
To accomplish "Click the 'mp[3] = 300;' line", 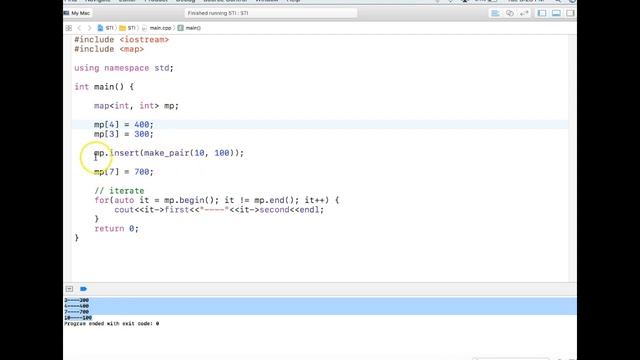I will pyautogui.click(x=124, y=134).
